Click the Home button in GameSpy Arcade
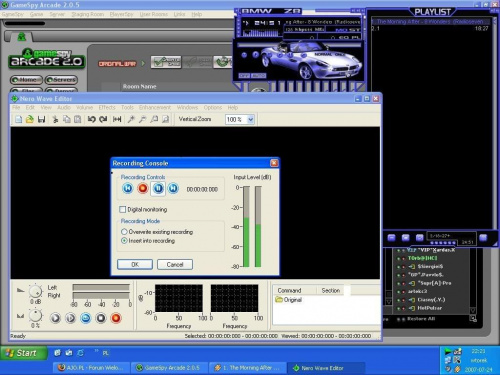Screen dimensions: 500x375 26,80
